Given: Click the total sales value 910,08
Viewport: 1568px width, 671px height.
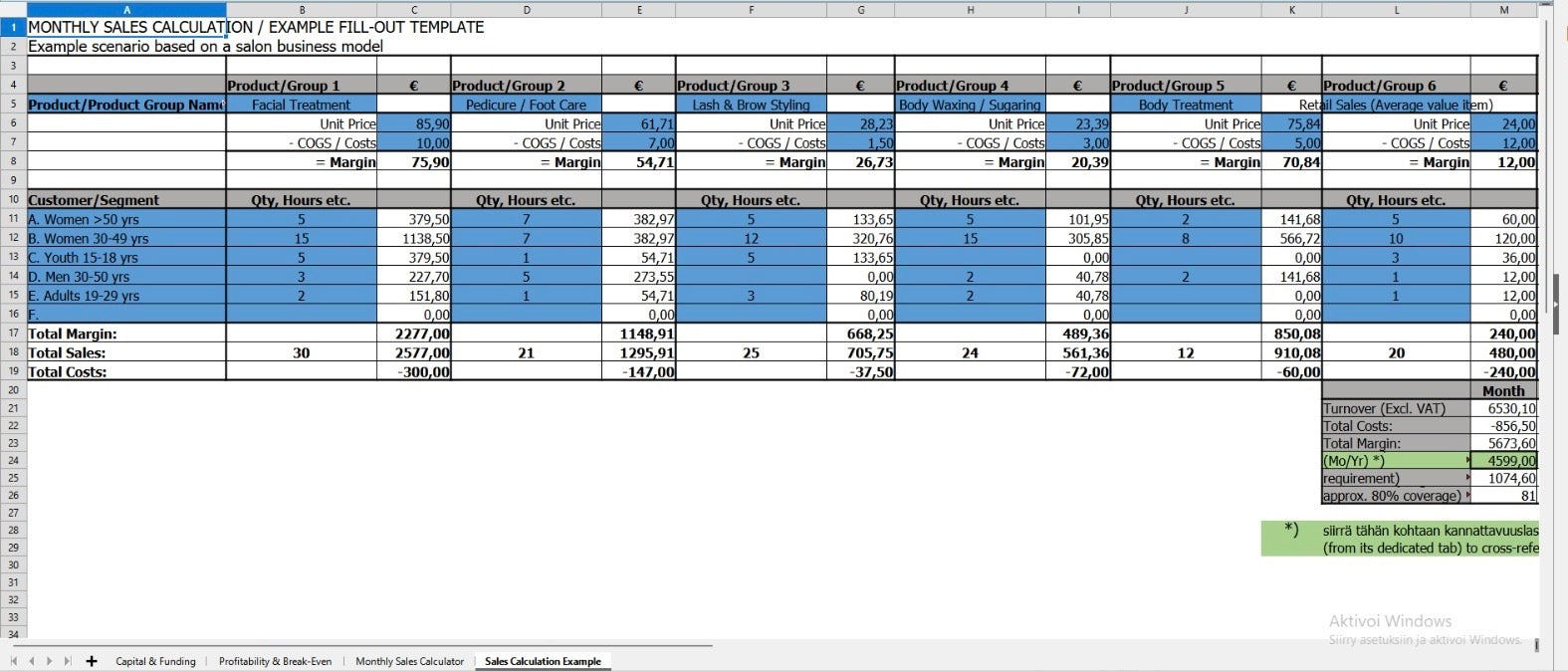Looking at the screenshot, I should tap(1291, 352).
